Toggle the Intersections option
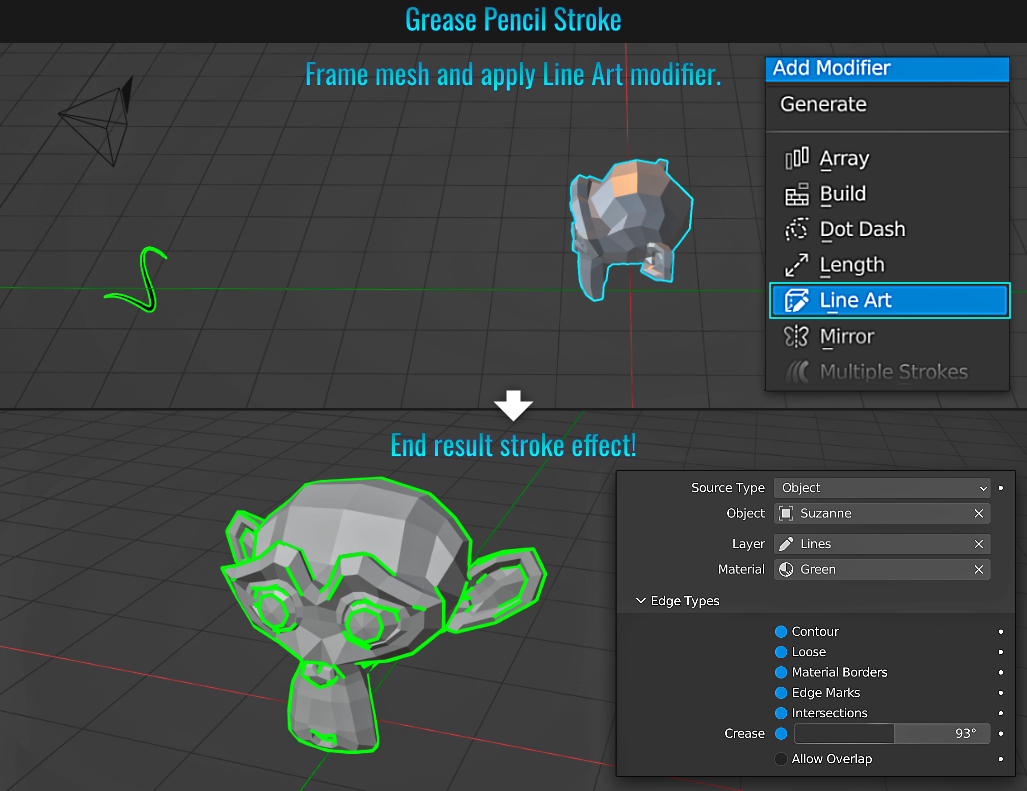 [x=781, y=713]
